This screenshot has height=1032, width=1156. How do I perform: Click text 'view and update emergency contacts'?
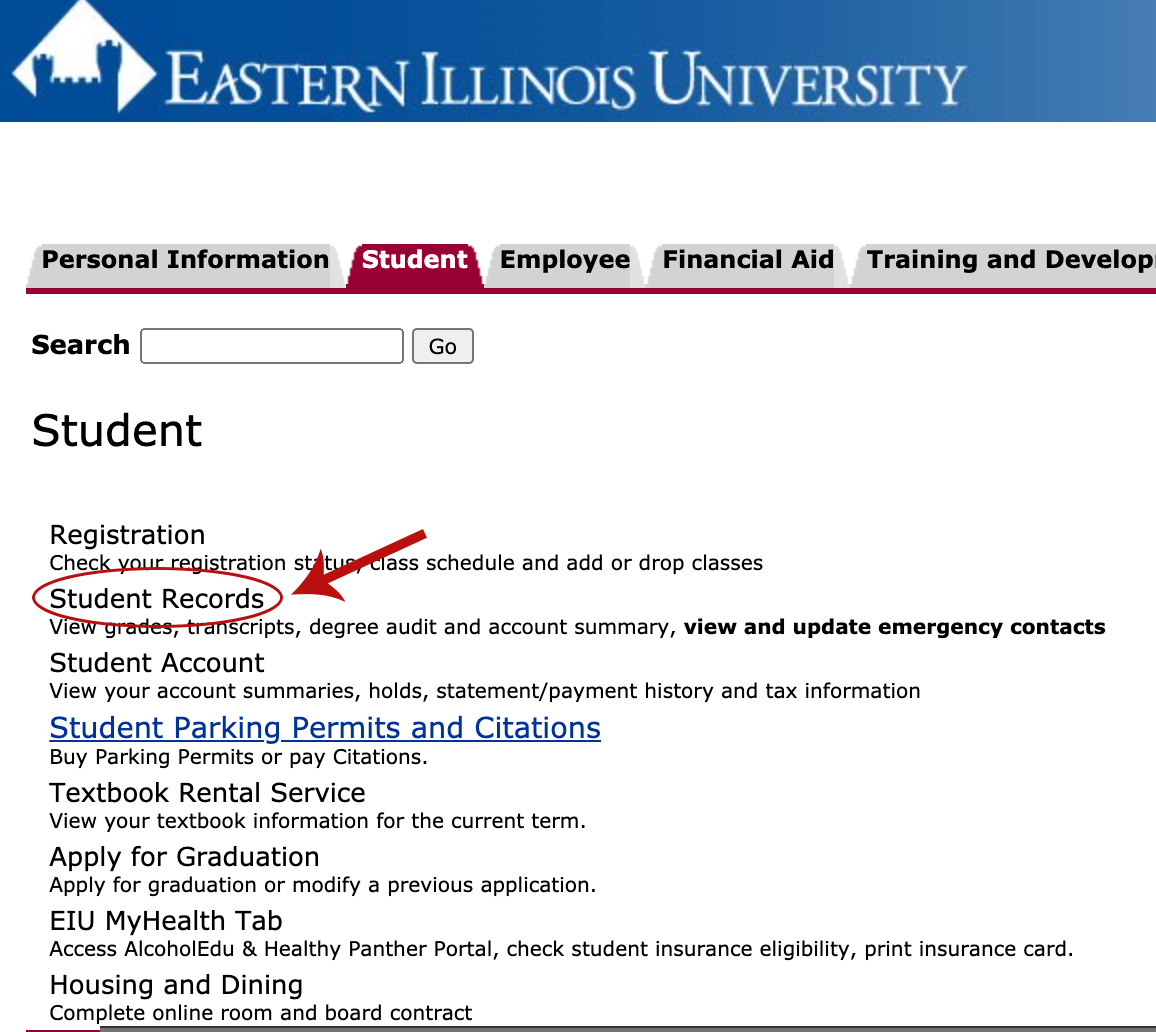(x=894, y=627)
